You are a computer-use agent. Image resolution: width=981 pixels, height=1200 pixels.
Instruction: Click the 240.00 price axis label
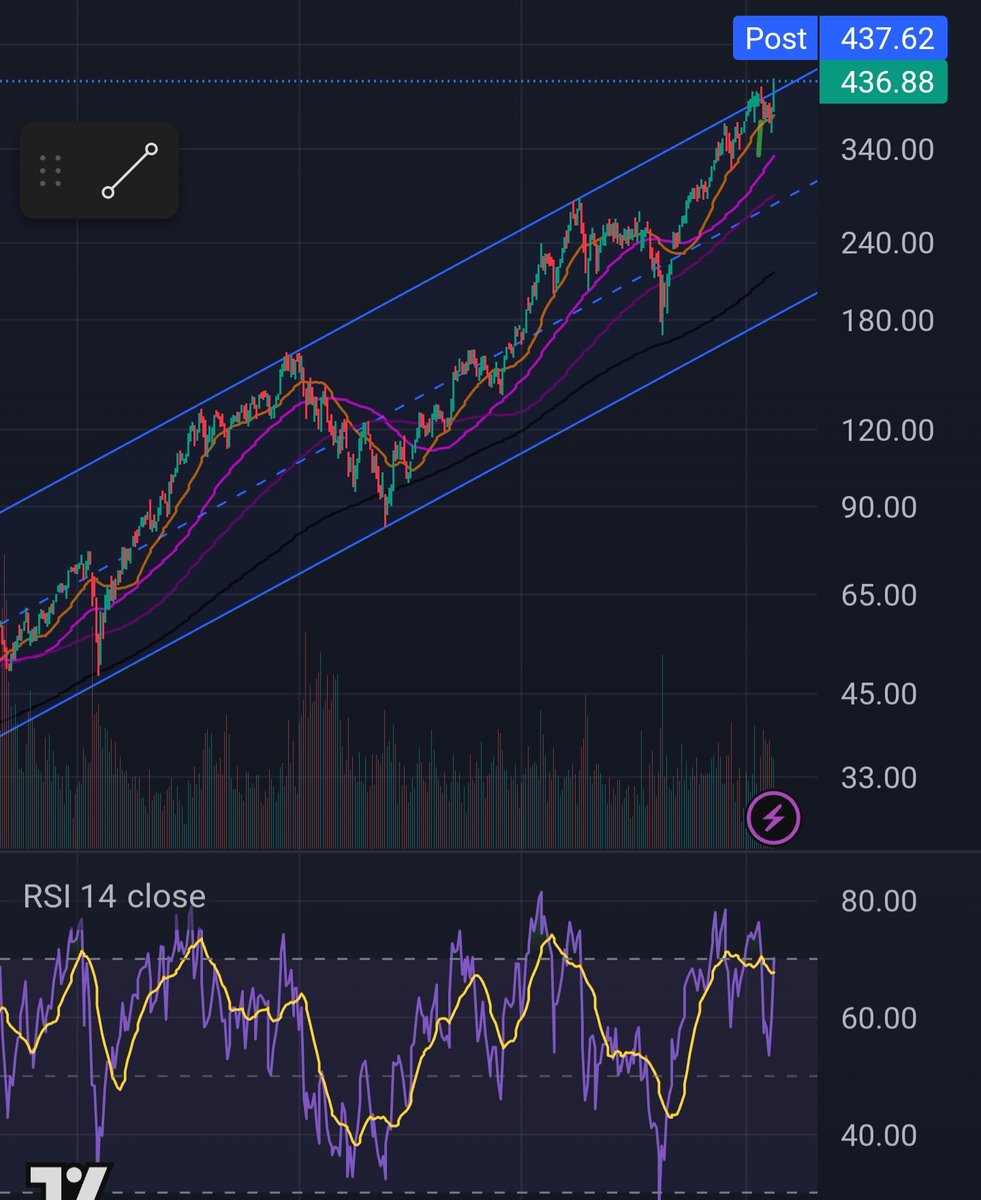[888, 244]
